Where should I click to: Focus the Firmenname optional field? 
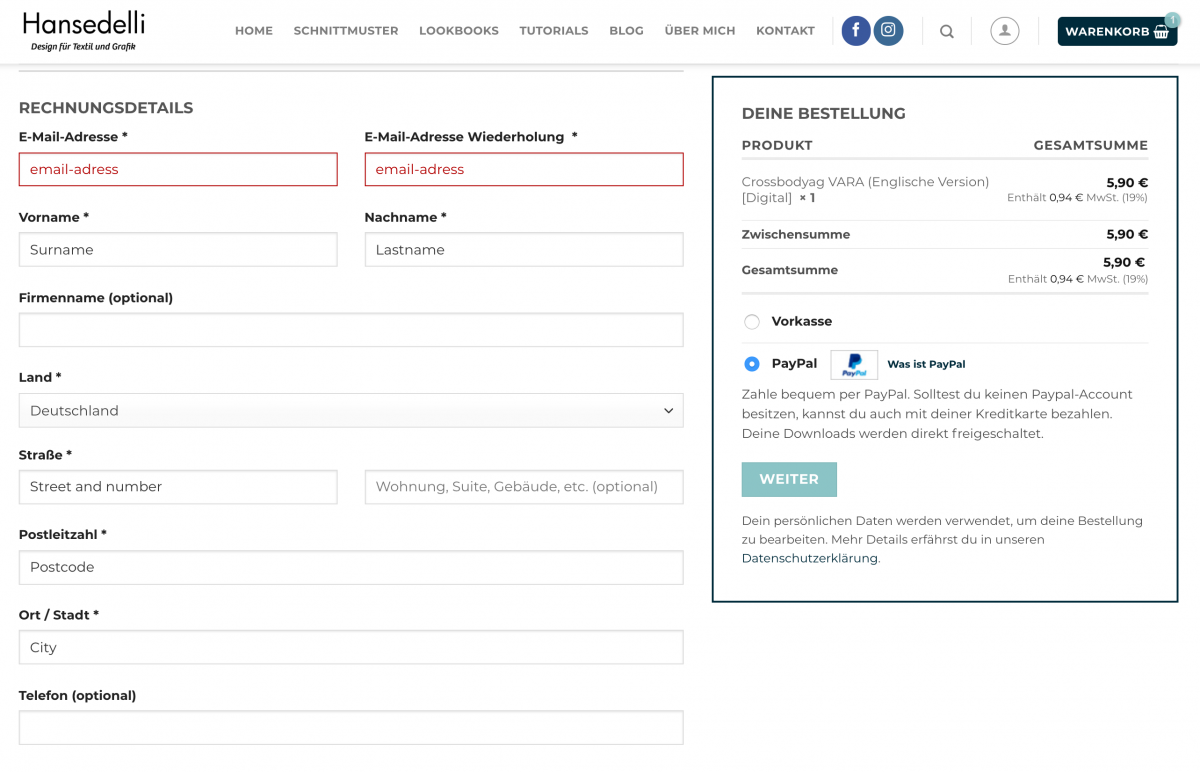(351, 329)
